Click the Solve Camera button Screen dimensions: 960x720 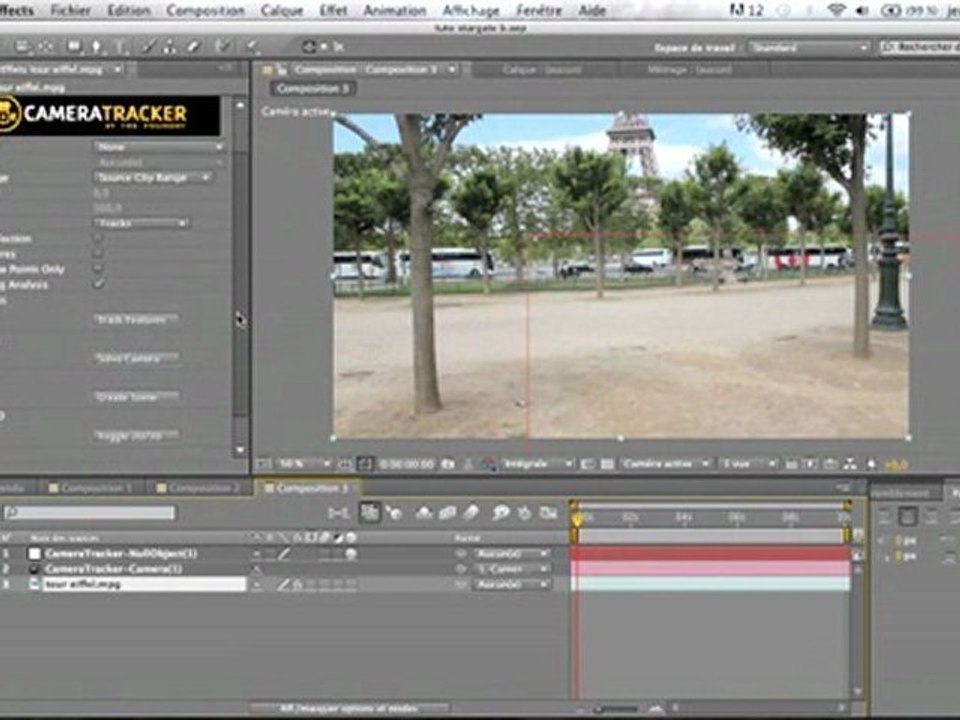click(x=135, y=357)
